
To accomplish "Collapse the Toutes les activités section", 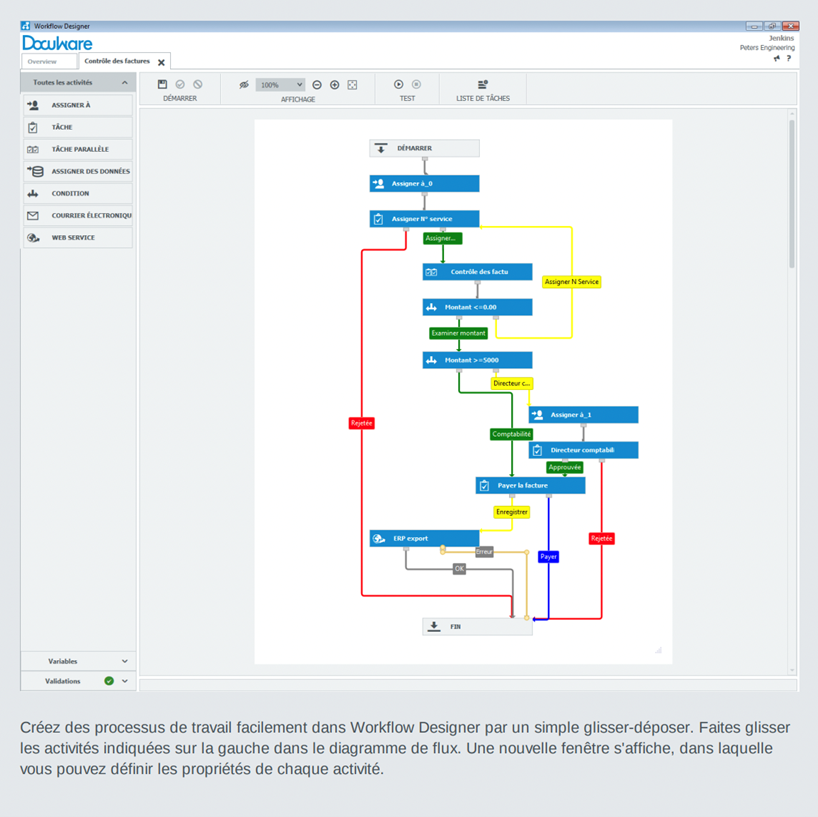I will coord(124,83).
